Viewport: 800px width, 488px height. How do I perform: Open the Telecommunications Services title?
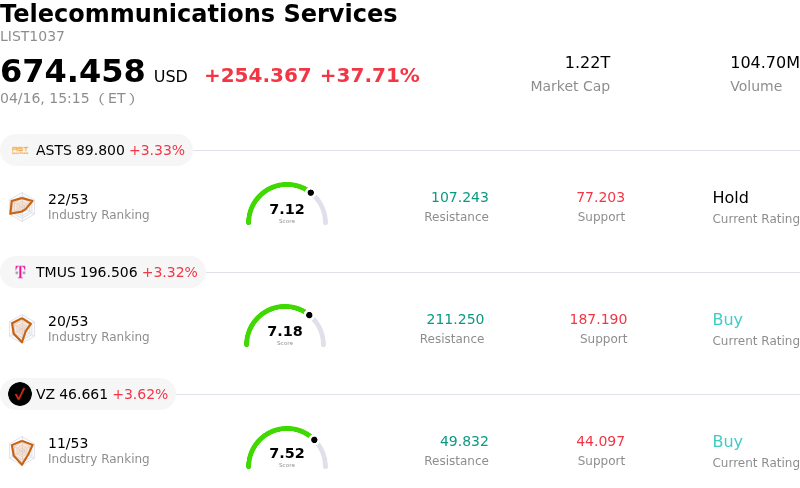(x=199, y=14)
